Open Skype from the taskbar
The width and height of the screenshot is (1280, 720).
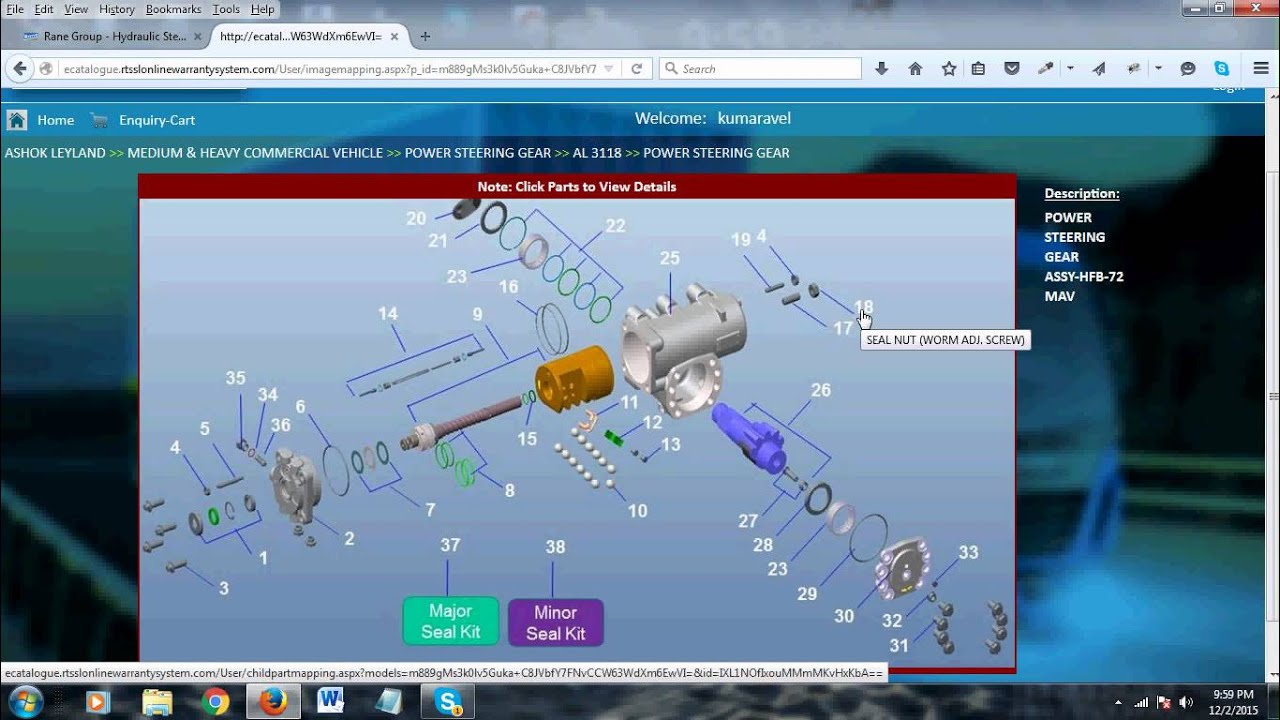point(447,701)
